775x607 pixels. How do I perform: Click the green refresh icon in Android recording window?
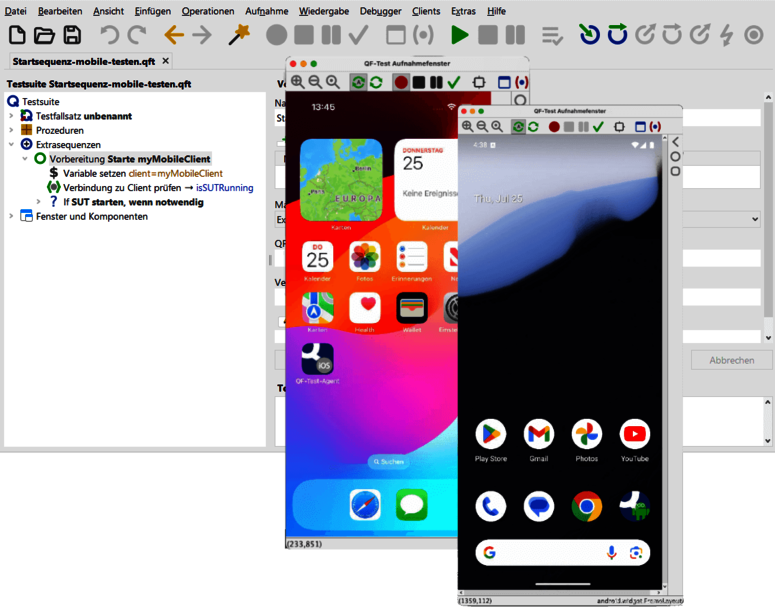point(533,127)
